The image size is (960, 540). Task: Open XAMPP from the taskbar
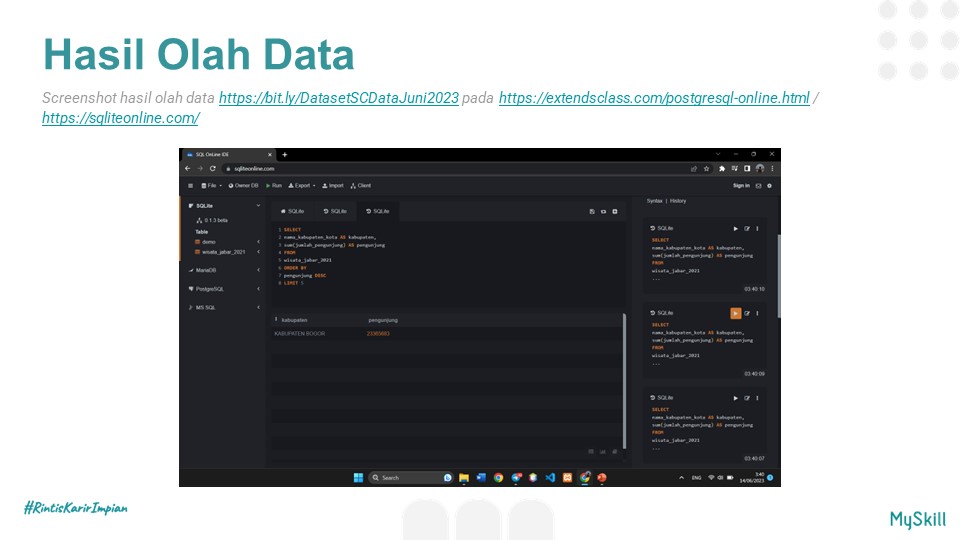click(568, 478)
